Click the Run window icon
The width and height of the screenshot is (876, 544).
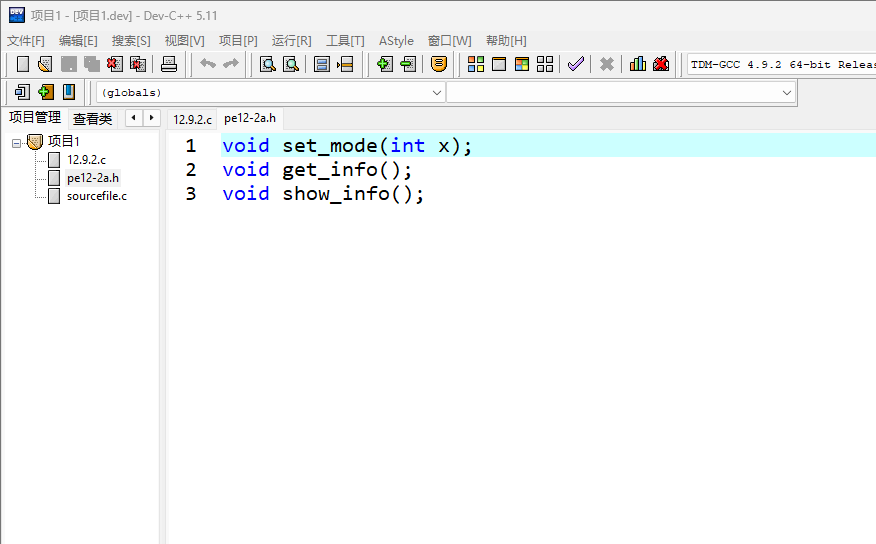pos(499,64)
